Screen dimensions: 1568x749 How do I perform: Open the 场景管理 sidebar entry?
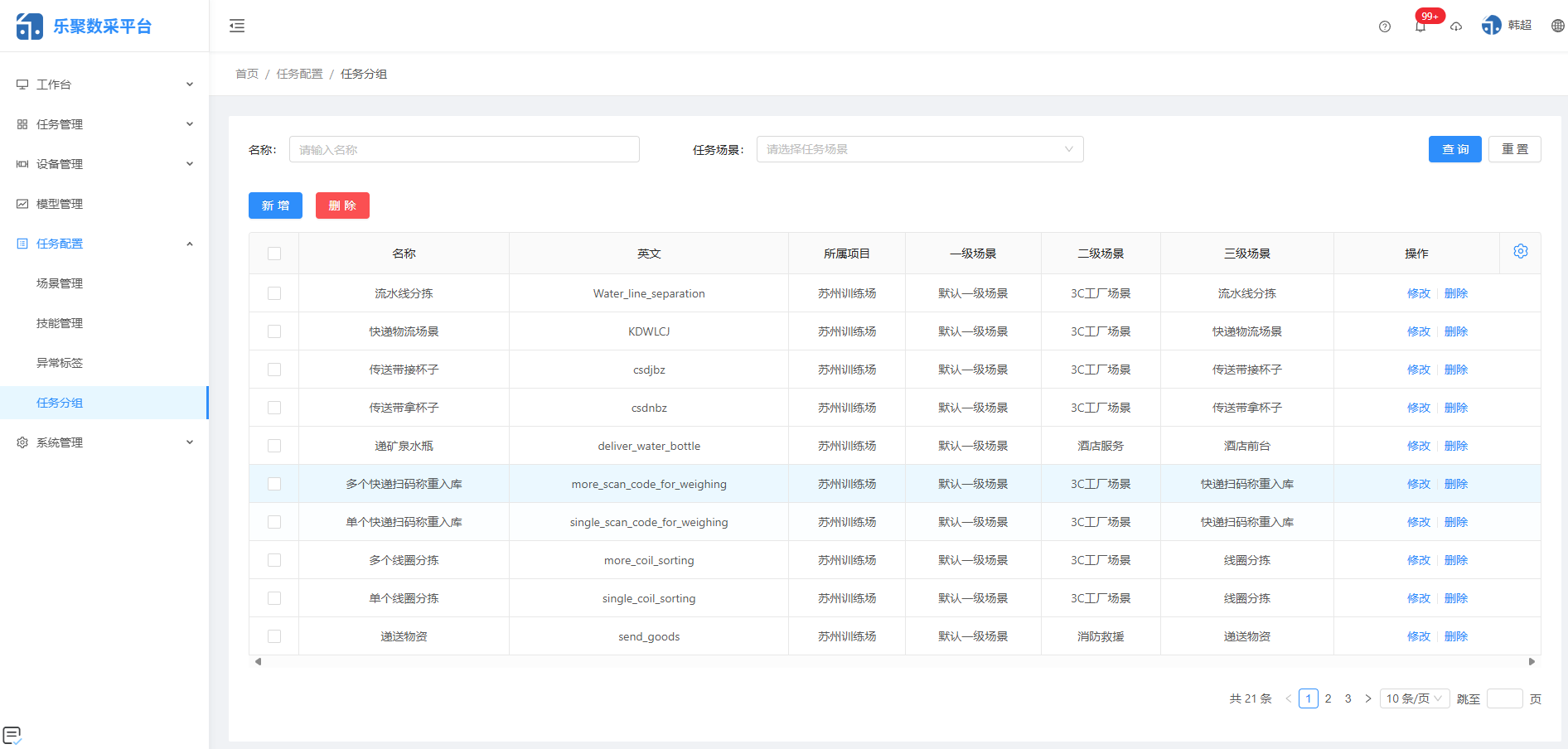60,283
